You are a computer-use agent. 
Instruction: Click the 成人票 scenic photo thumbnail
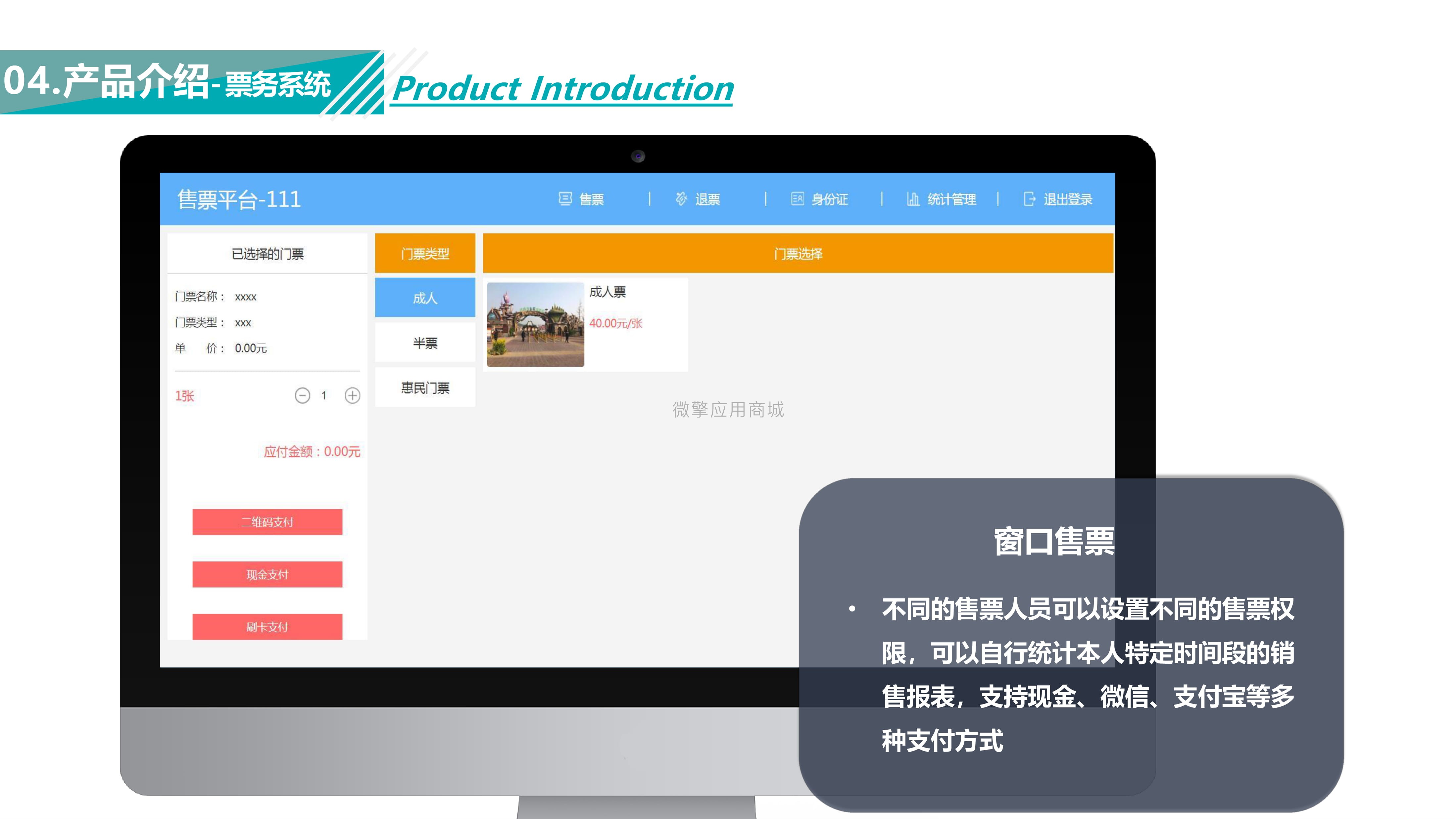tap(535, 324)
